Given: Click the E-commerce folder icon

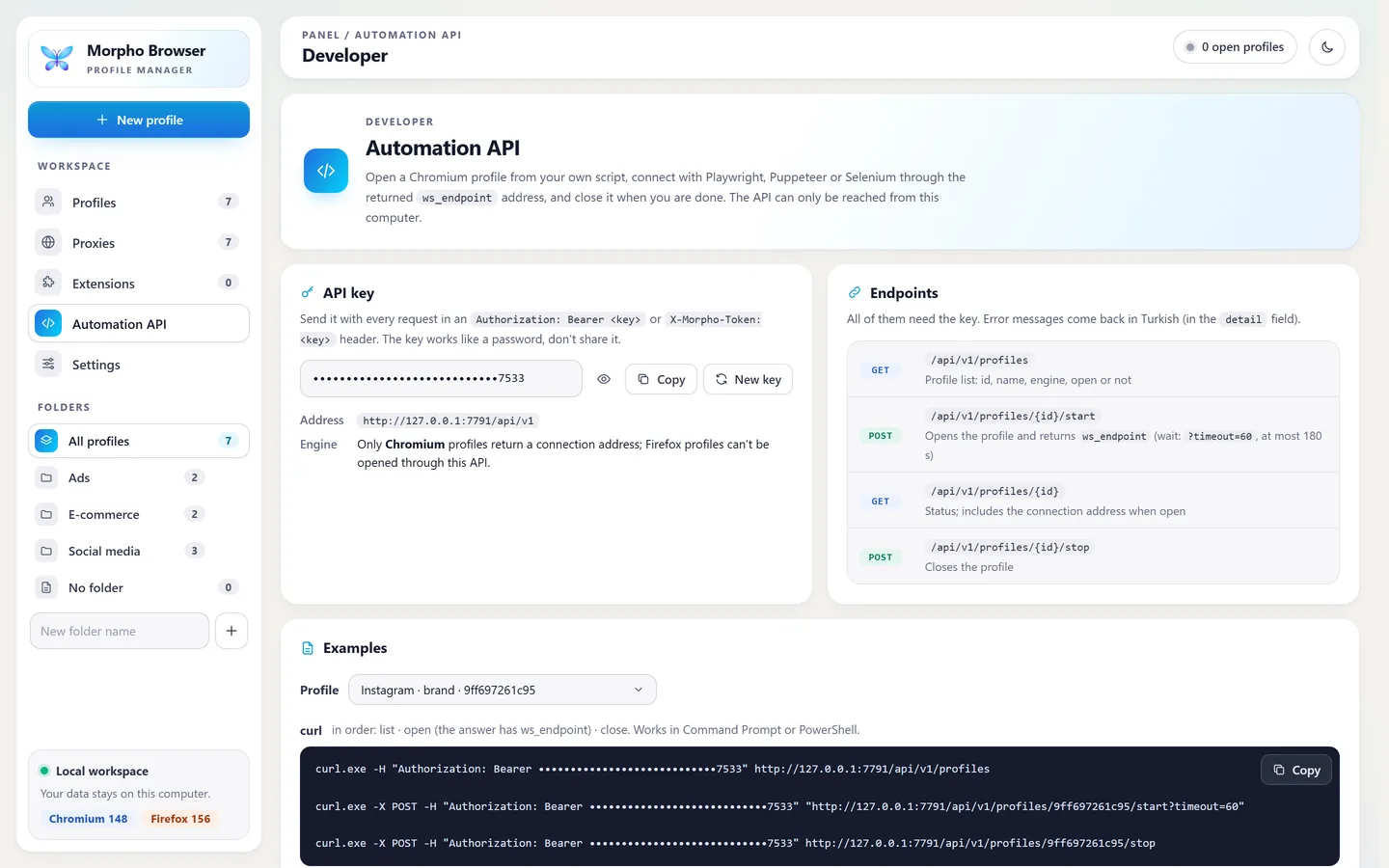Looking at the screenshot, I should click(x=46, y=514).
